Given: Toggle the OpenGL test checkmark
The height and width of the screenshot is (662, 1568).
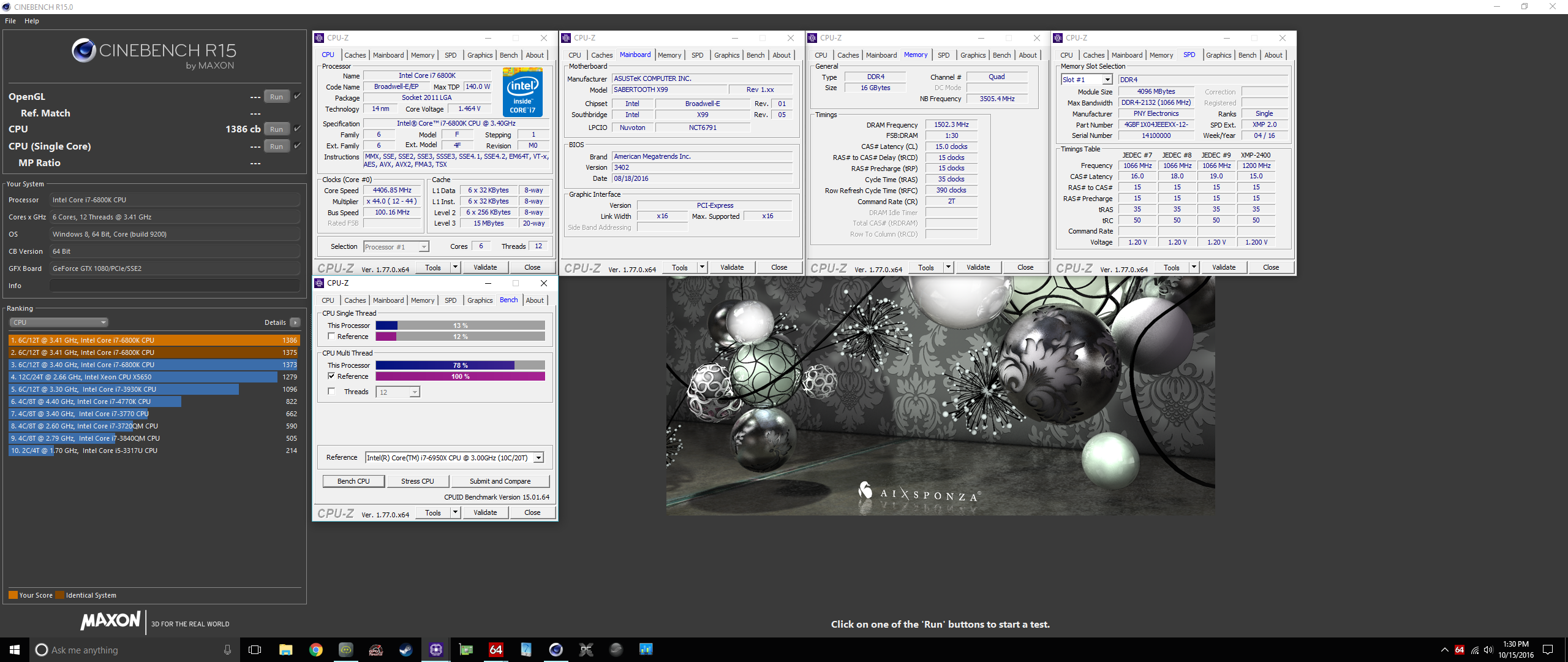Looking at the screenshot, I should 297,96.
